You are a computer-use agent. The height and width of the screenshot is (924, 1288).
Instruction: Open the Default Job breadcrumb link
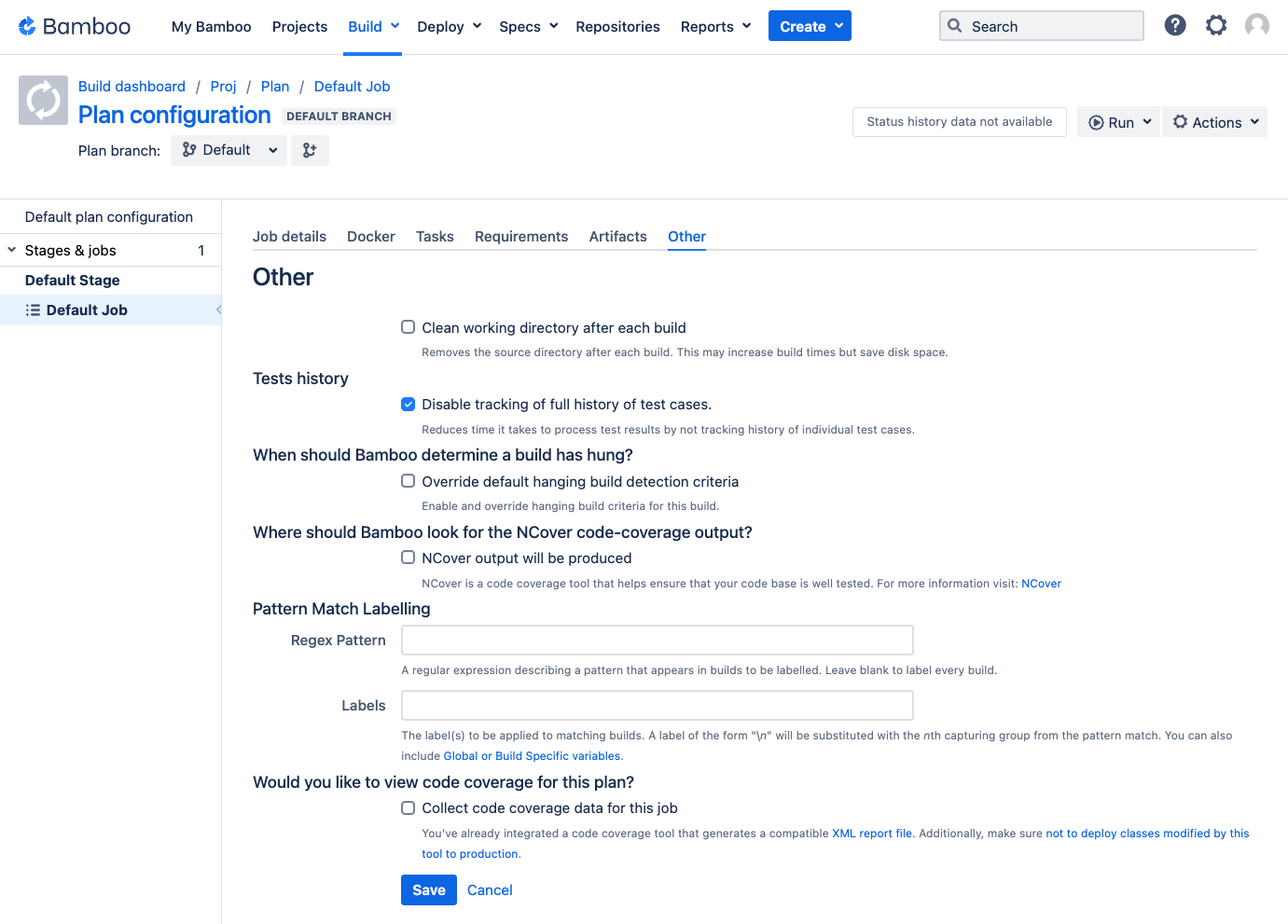tap(352, 87)
